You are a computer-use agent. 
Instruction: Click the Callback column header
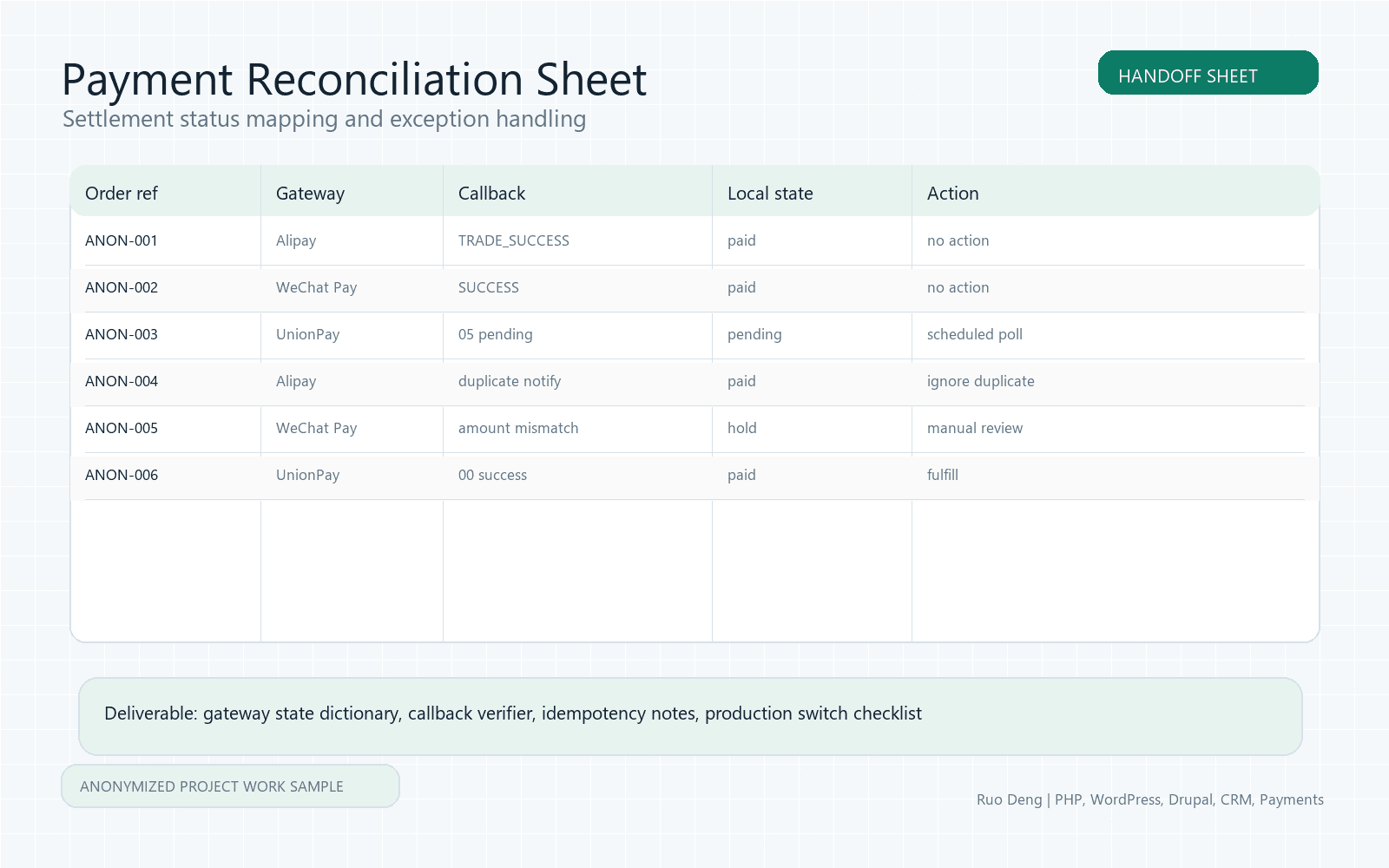click(x=491, y=194)
